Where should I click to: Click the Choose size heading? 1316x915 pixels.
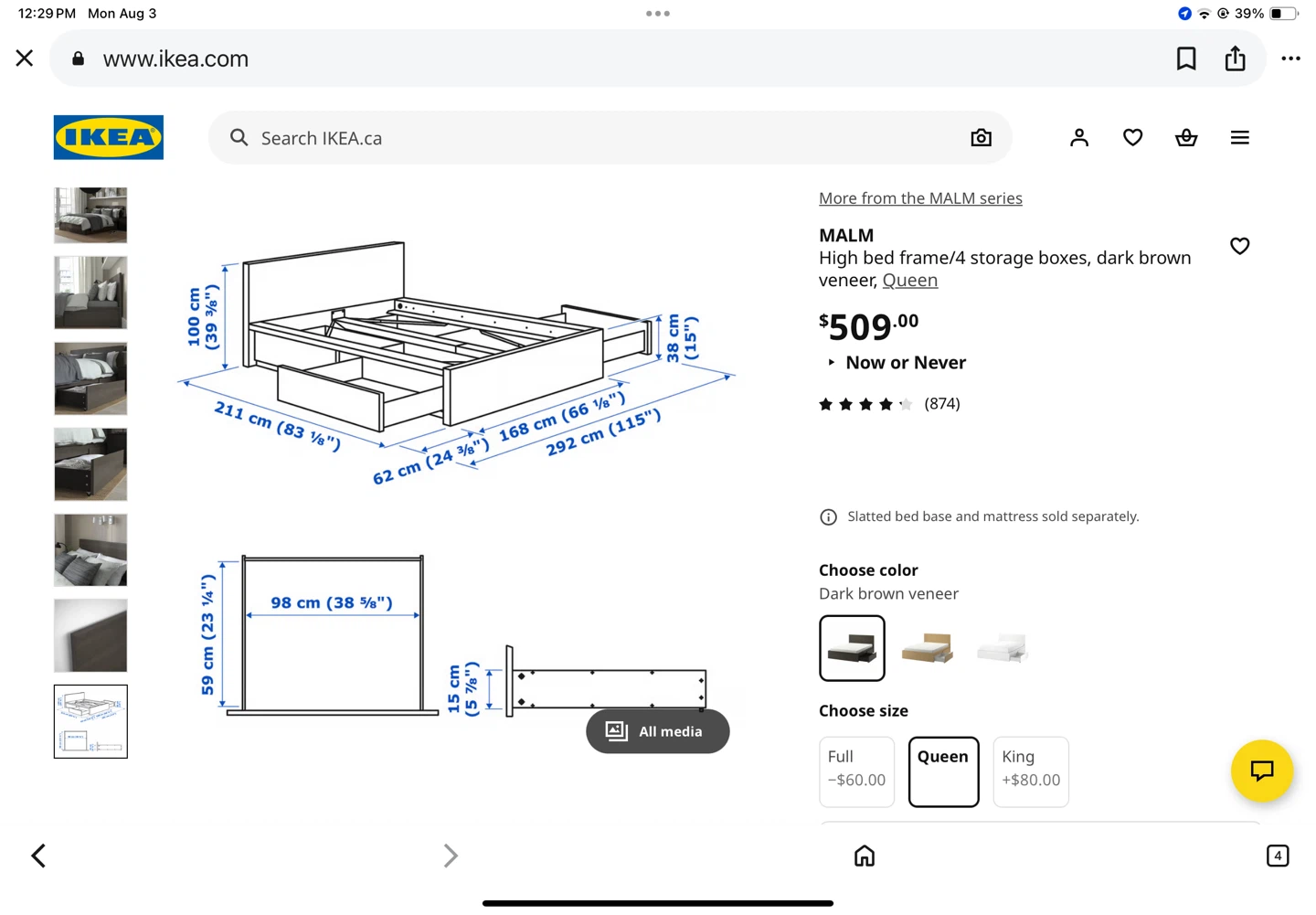tap(864, 711)
